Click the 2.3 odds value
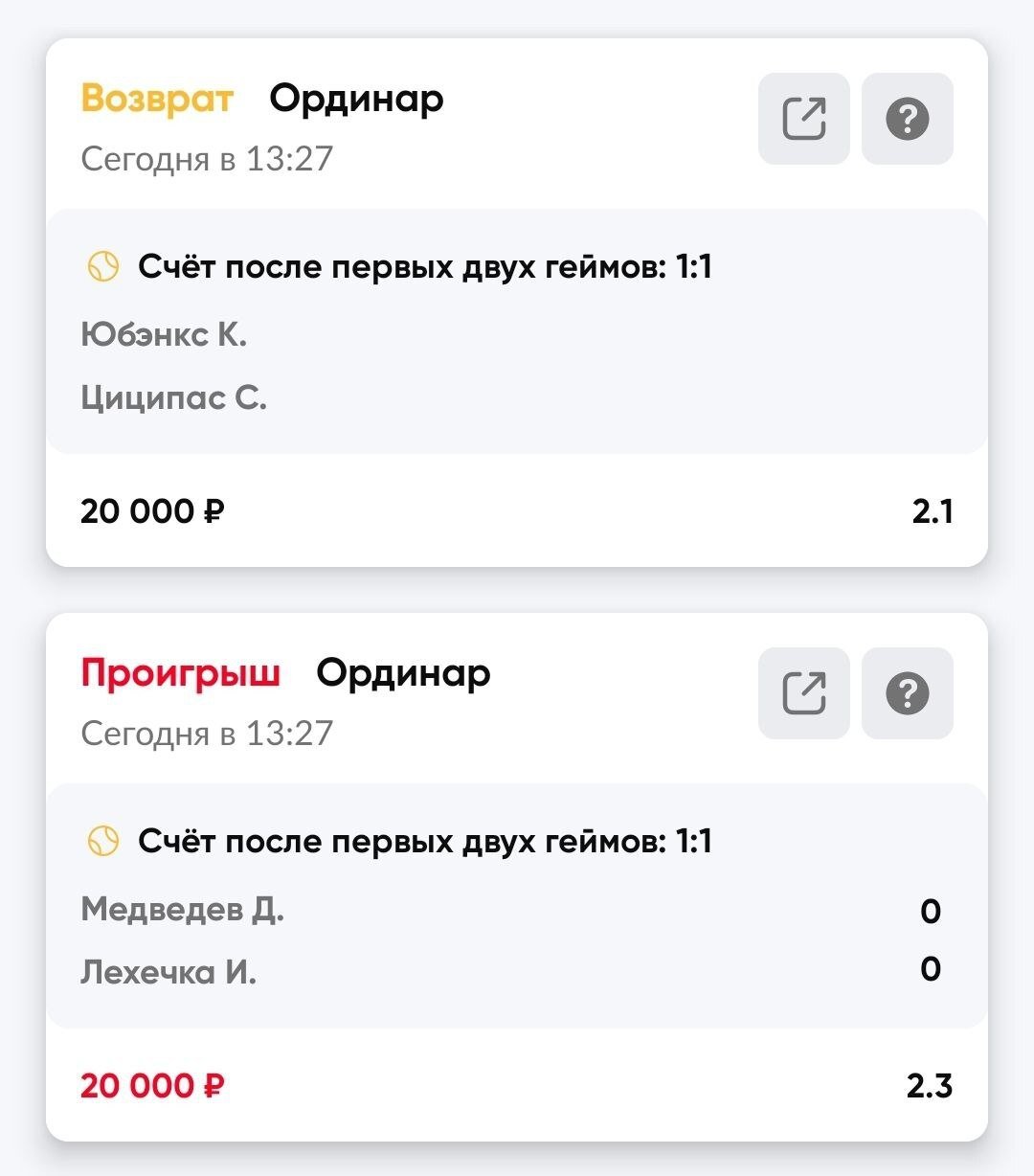Screen dimensions: 1034x1176 pyautogui.click(x=929, y=1086)
